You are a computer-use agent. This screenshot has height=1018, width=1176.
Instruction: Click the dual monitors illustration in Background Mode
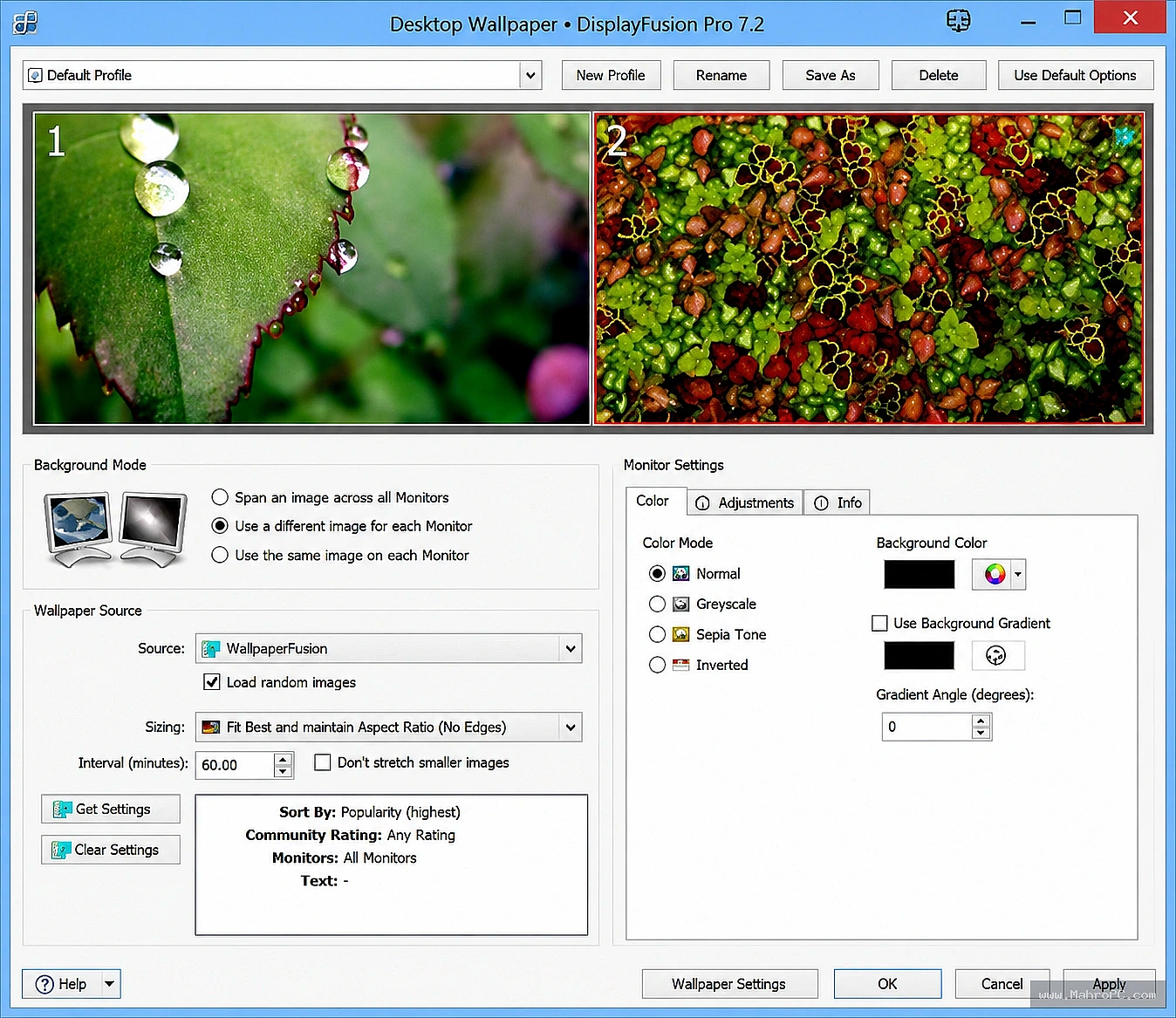(116, 529)
